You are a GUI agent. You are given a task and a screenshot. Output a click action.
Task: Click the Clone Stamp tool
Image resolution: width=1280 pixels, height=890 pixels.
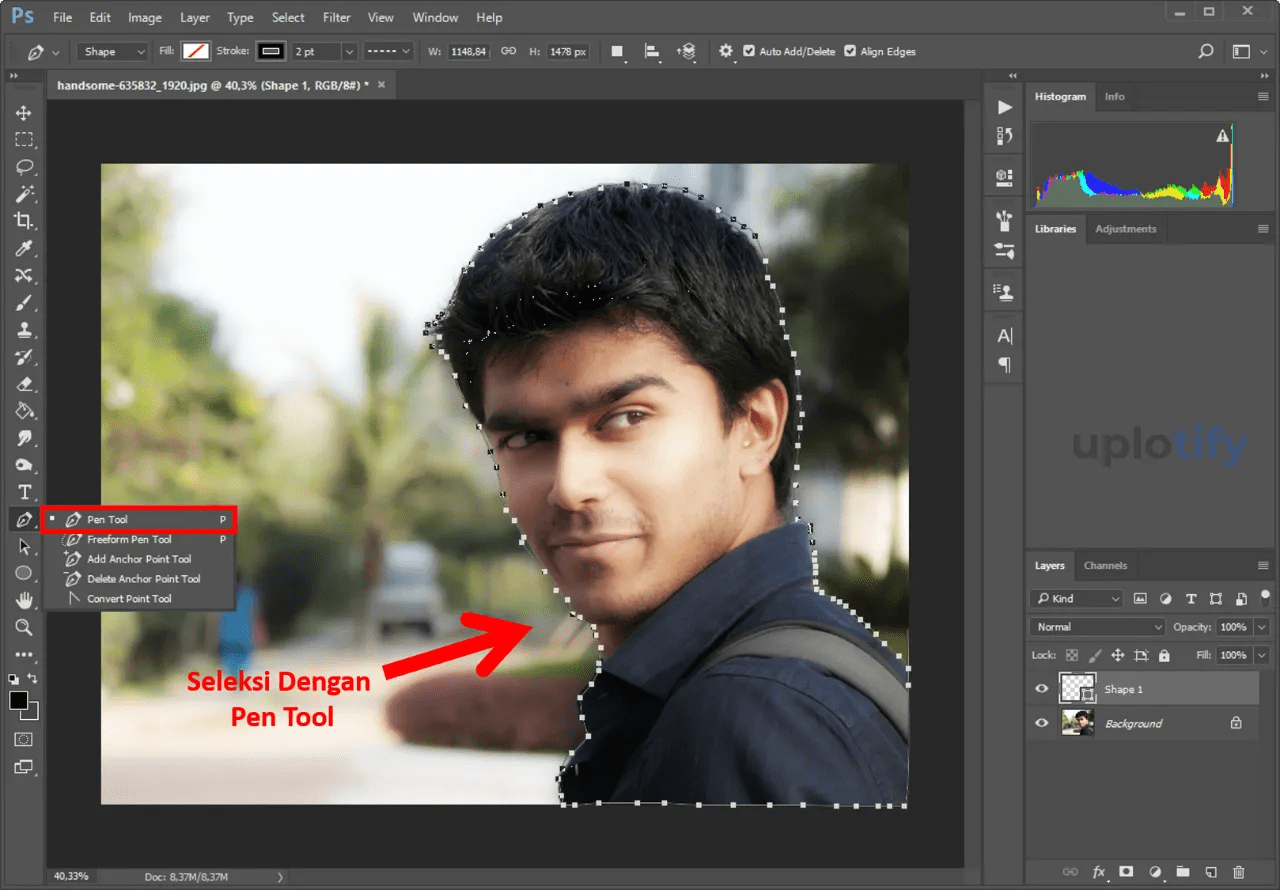click(x=24, y=329)
